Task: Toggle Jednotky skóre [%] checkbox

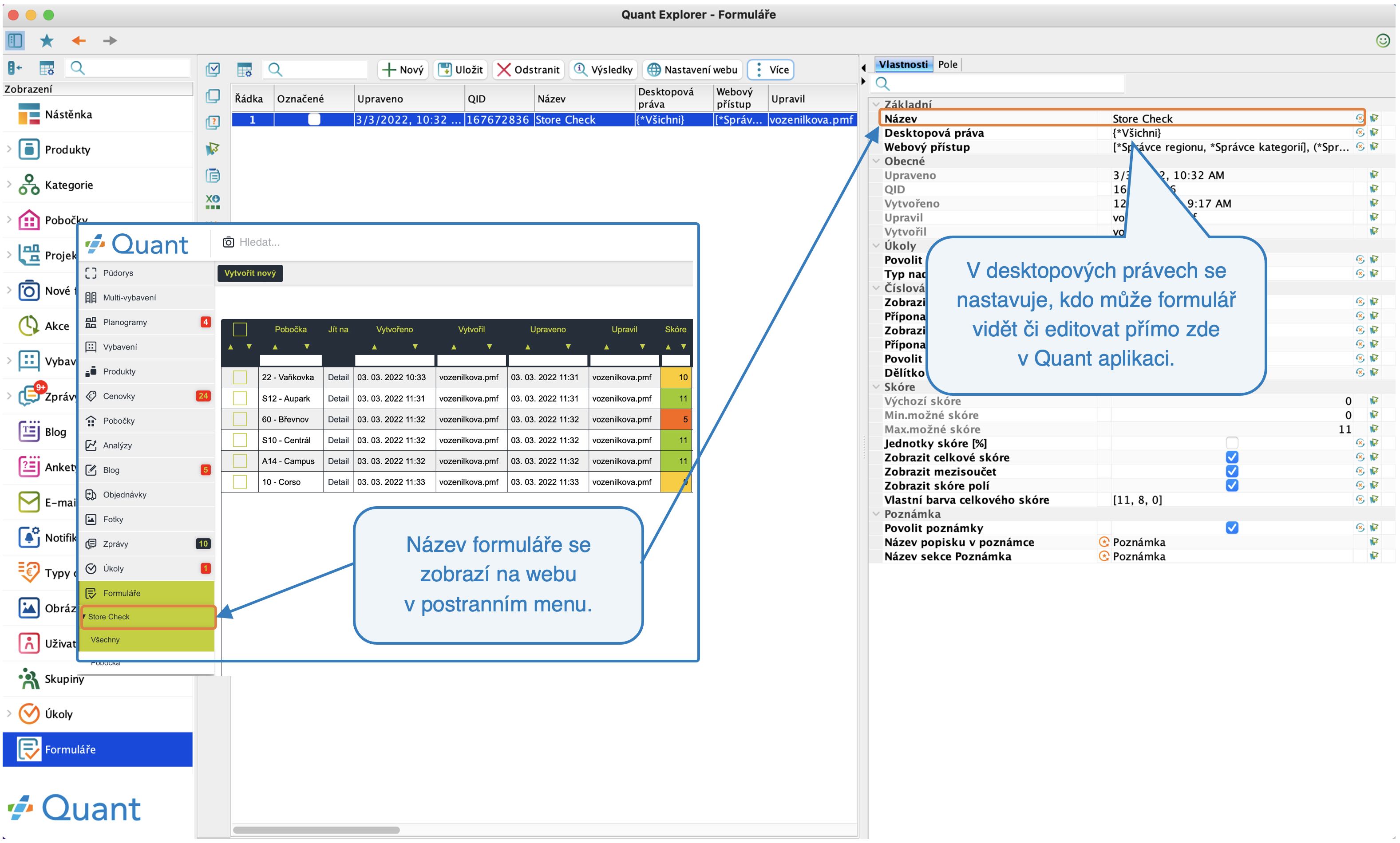Action: (x=1232, y=443)
